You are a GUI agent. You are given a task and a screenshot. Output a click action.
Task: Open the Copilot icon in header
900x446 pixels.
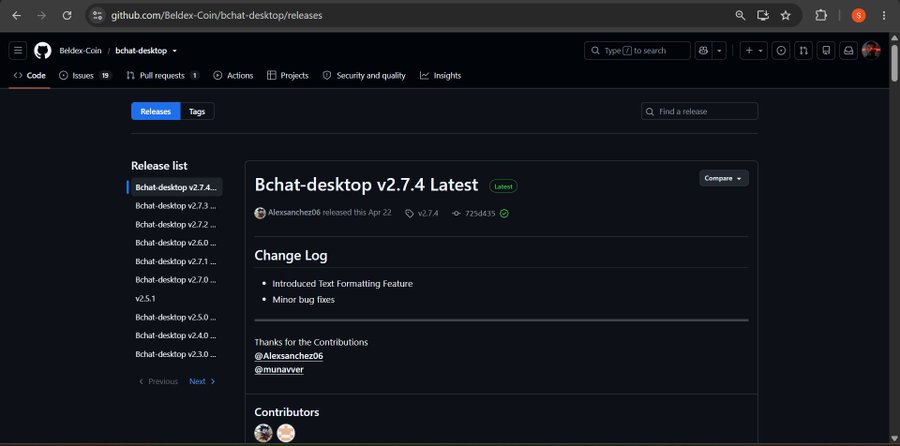(703, 51)
